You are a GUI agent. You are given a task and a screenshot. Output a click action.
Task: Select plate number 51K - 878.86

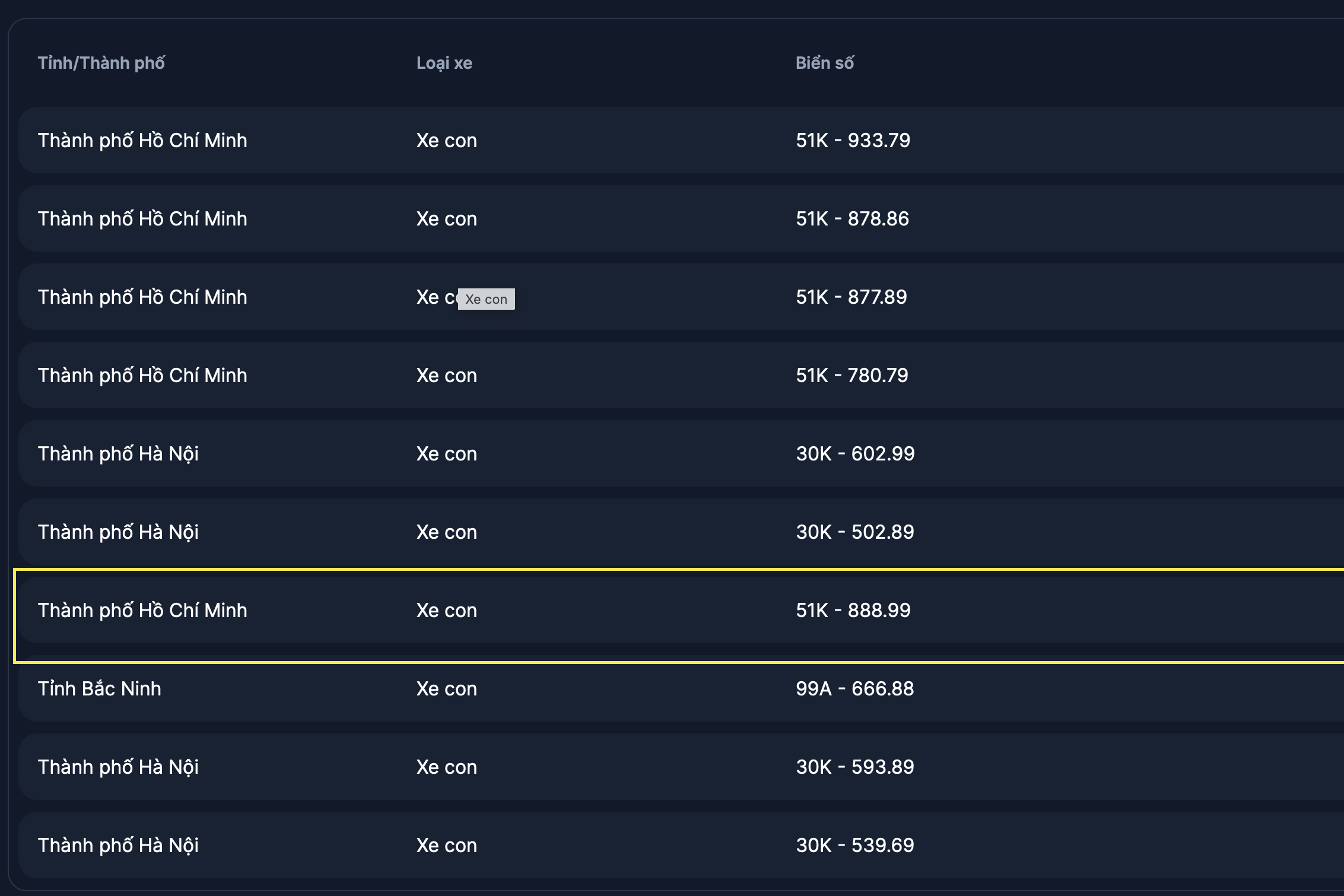[852, 219]
